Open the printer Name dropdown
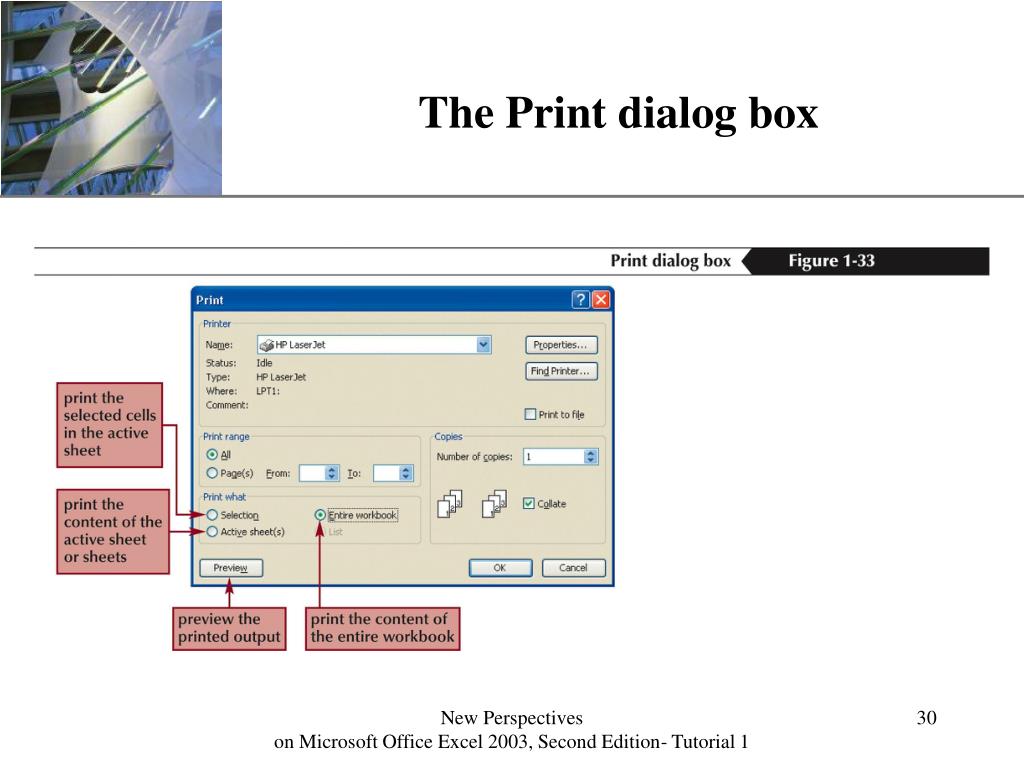The height and width of the screenshot is (768, 1024). [483, 345]
